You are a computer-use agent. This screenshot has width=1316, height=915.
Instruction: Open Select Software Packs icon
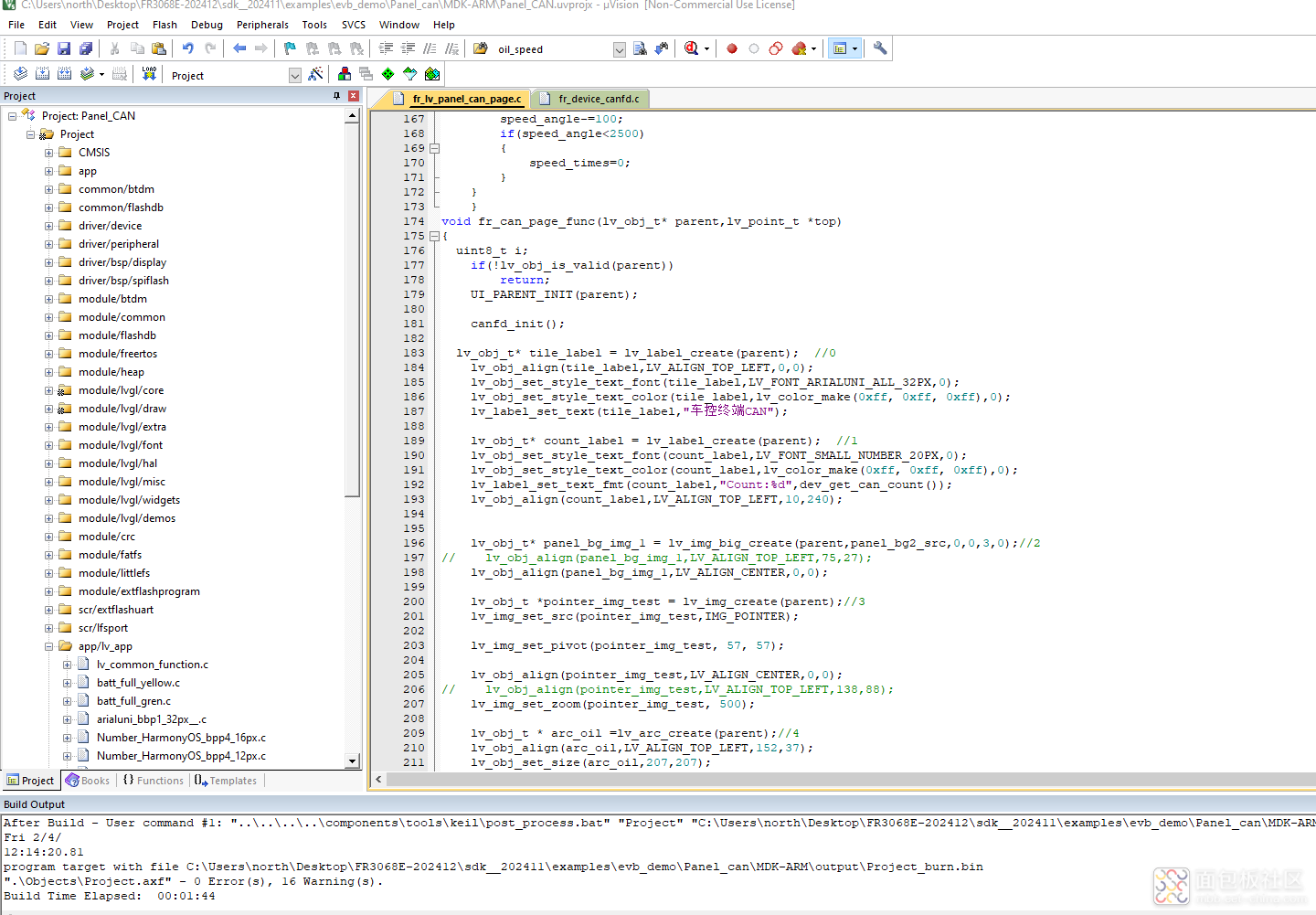(x=410, y=74)
